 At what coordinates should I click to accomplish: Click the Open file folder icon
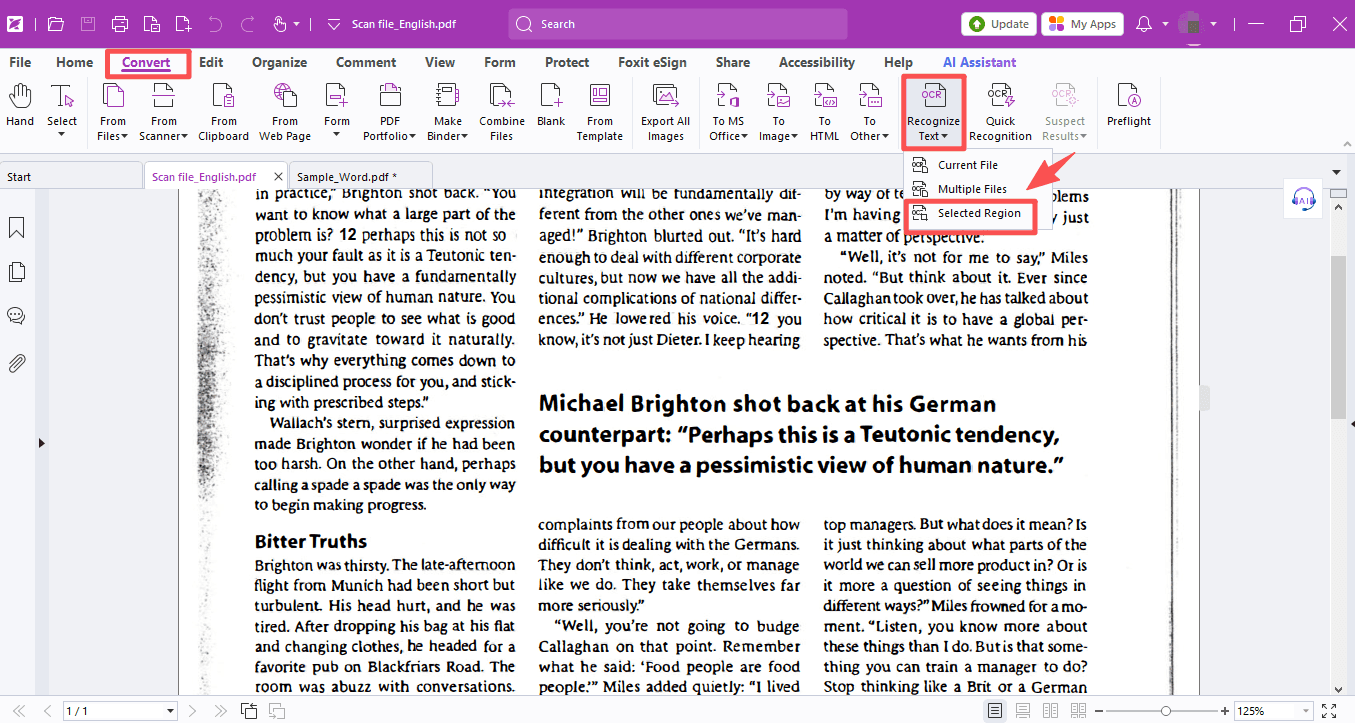coord(56,24)
